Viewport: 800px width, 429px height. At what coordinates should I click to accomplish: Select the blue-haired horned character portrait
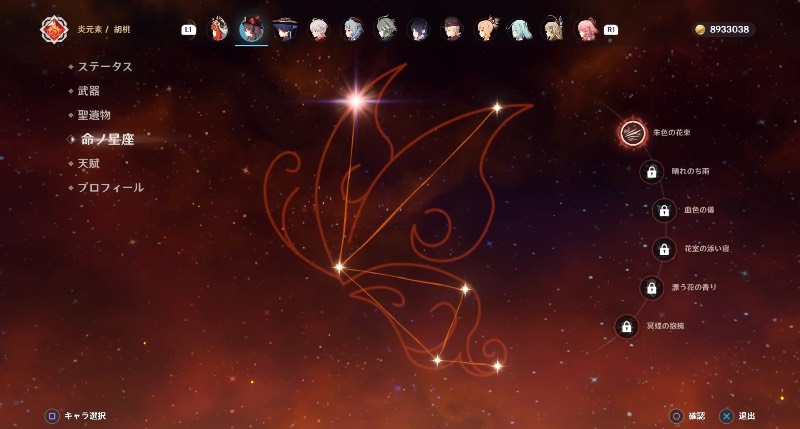[352, 29]
